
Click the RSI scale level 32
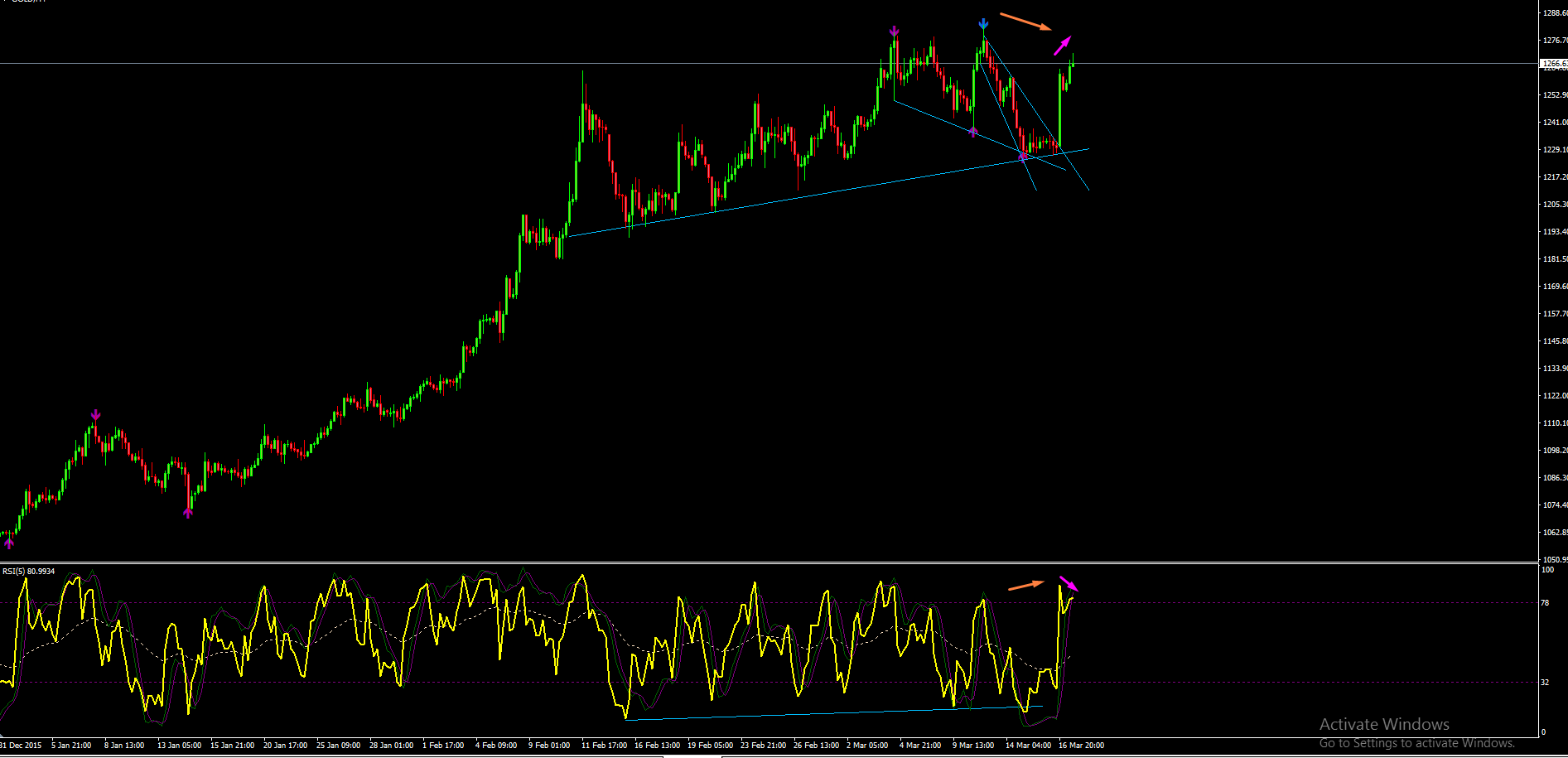1545,683
